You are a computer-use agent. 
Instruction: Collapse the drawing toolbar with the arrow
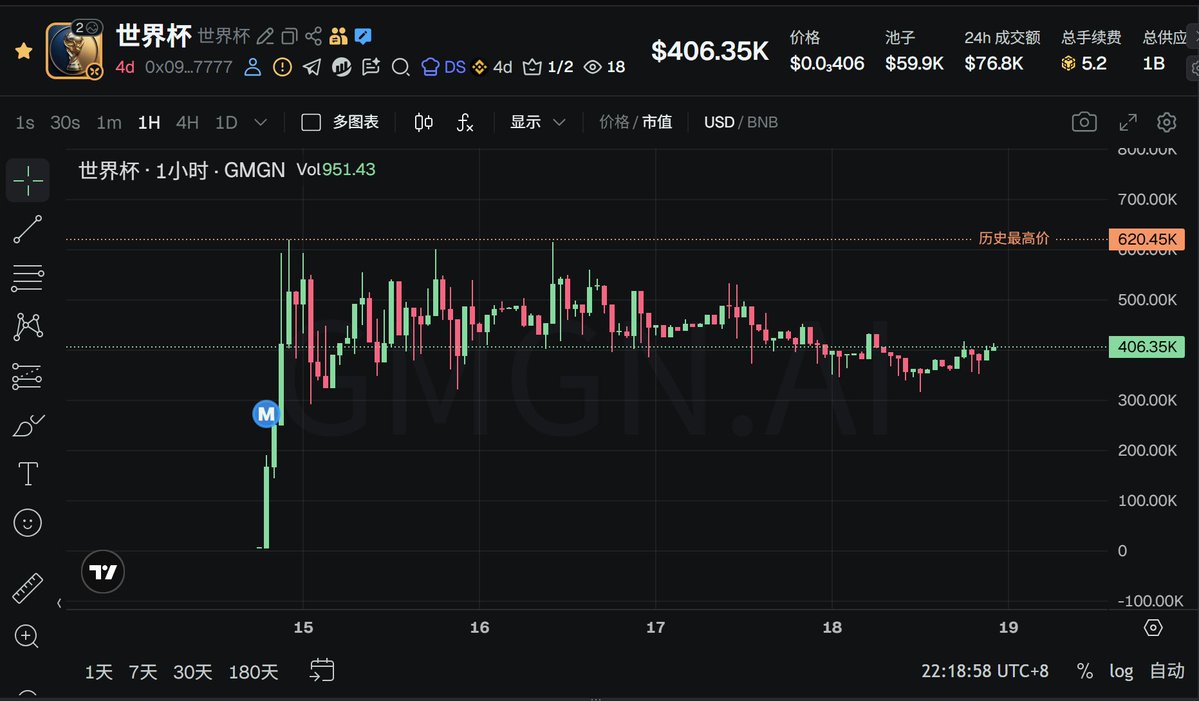(x=59, y=603)
